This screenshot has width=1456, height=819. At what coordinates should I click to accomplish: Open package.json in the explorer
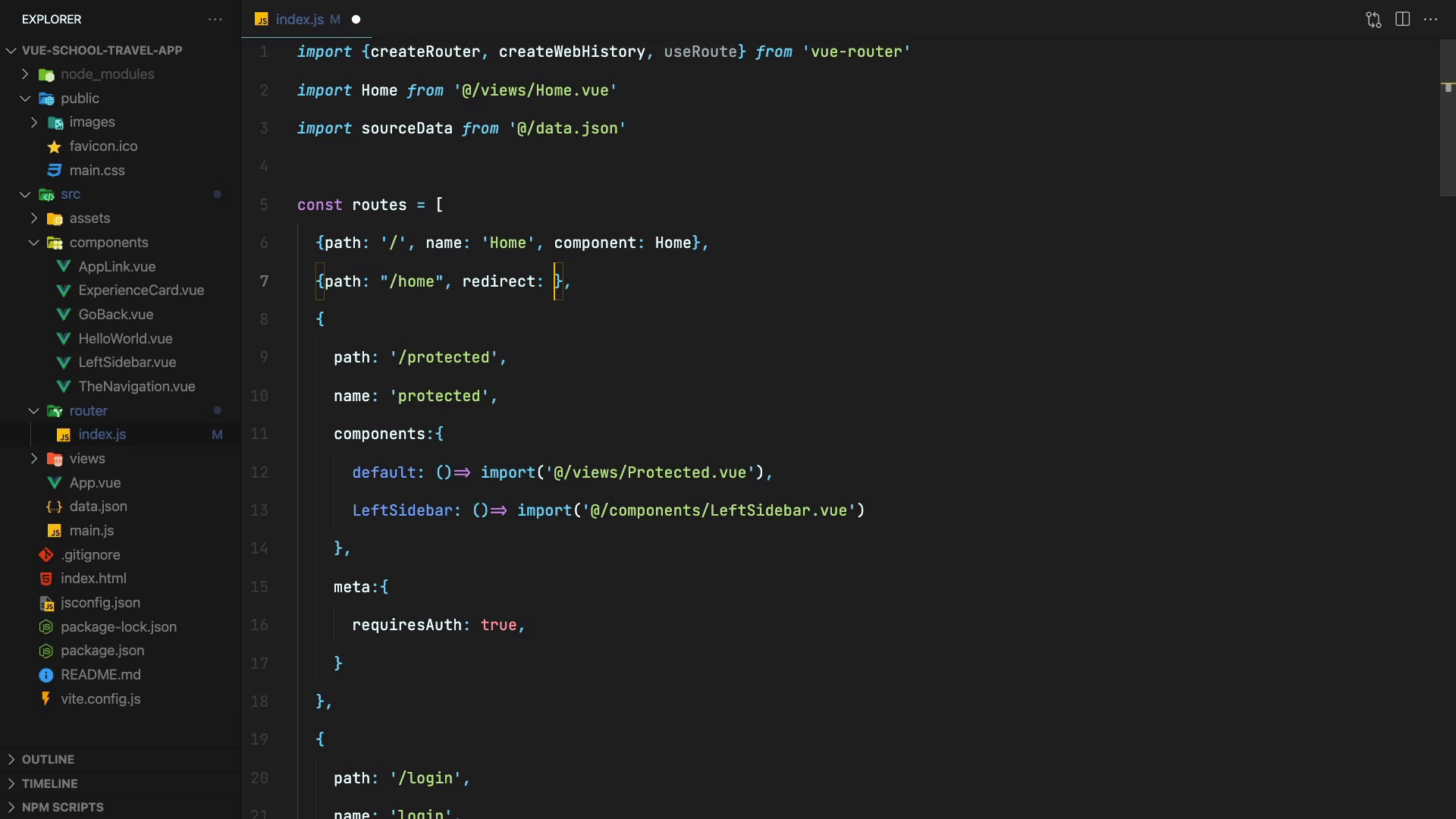(102, 651)
